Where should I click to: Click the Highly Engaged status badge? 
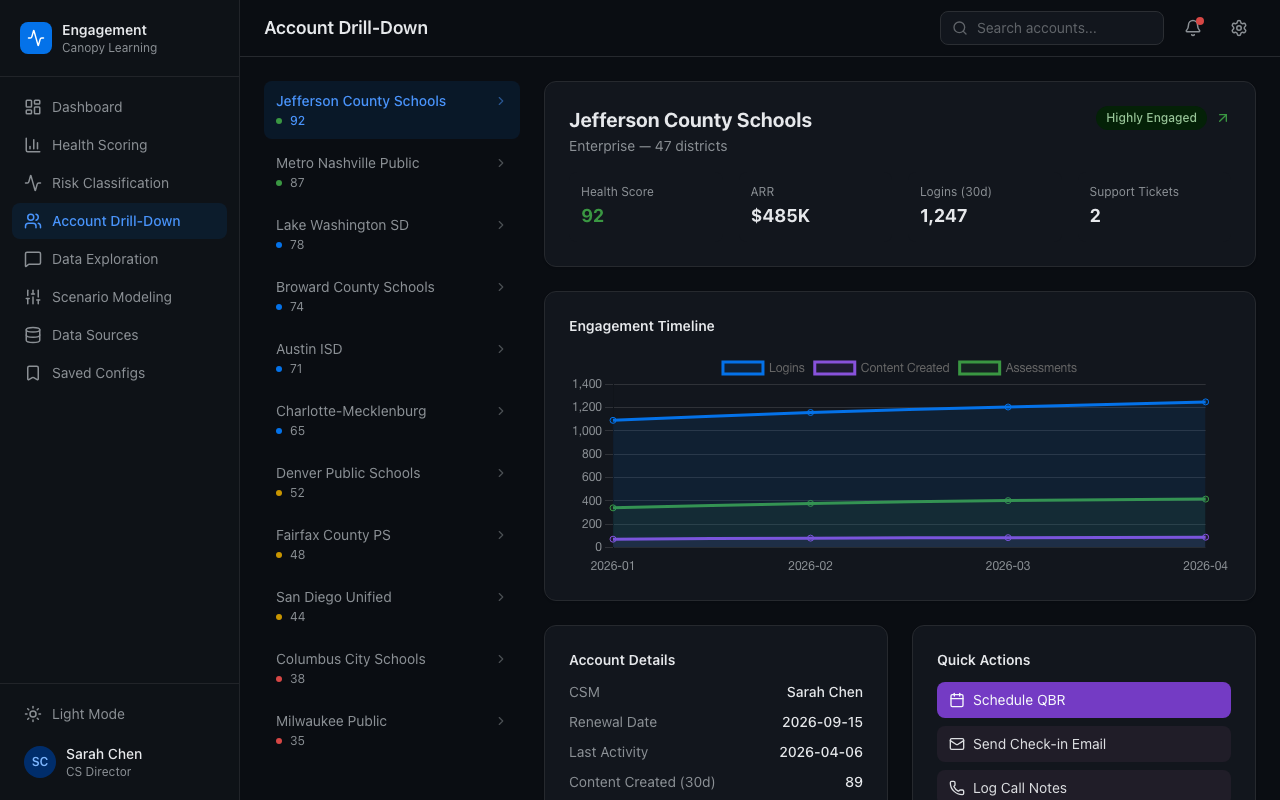[1151, 117]
